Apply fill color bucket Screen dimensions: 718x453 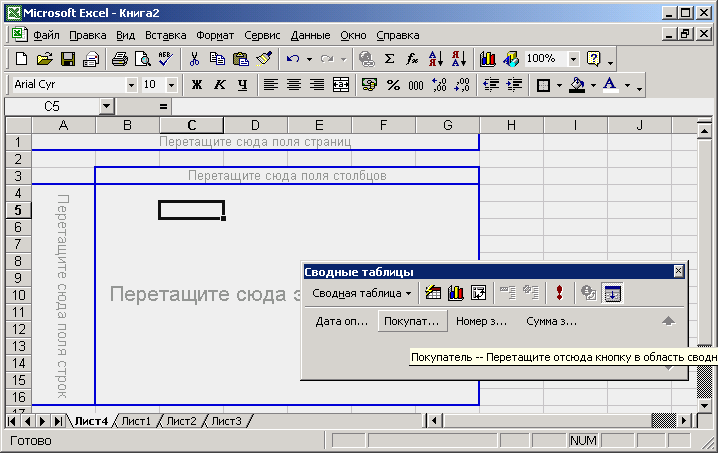pyautogui.click(x=577, y=85)
